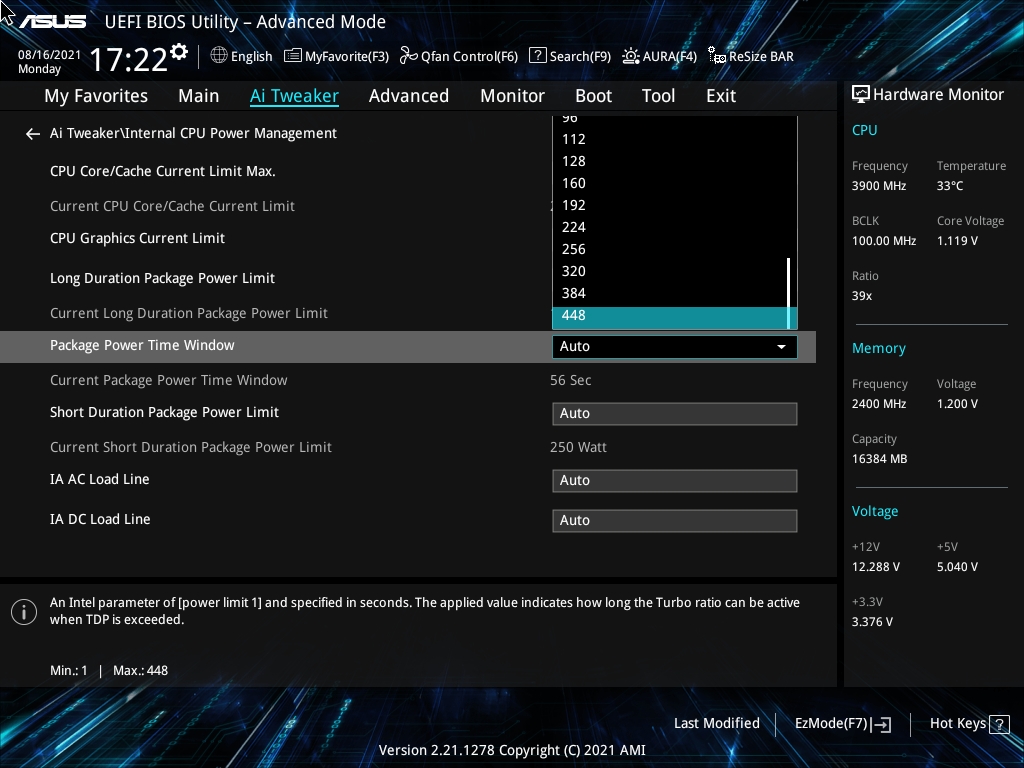Open MyFavorite(F3) list icon
The height and width of the screenshot is (768, 1024).
coord(293,56)
